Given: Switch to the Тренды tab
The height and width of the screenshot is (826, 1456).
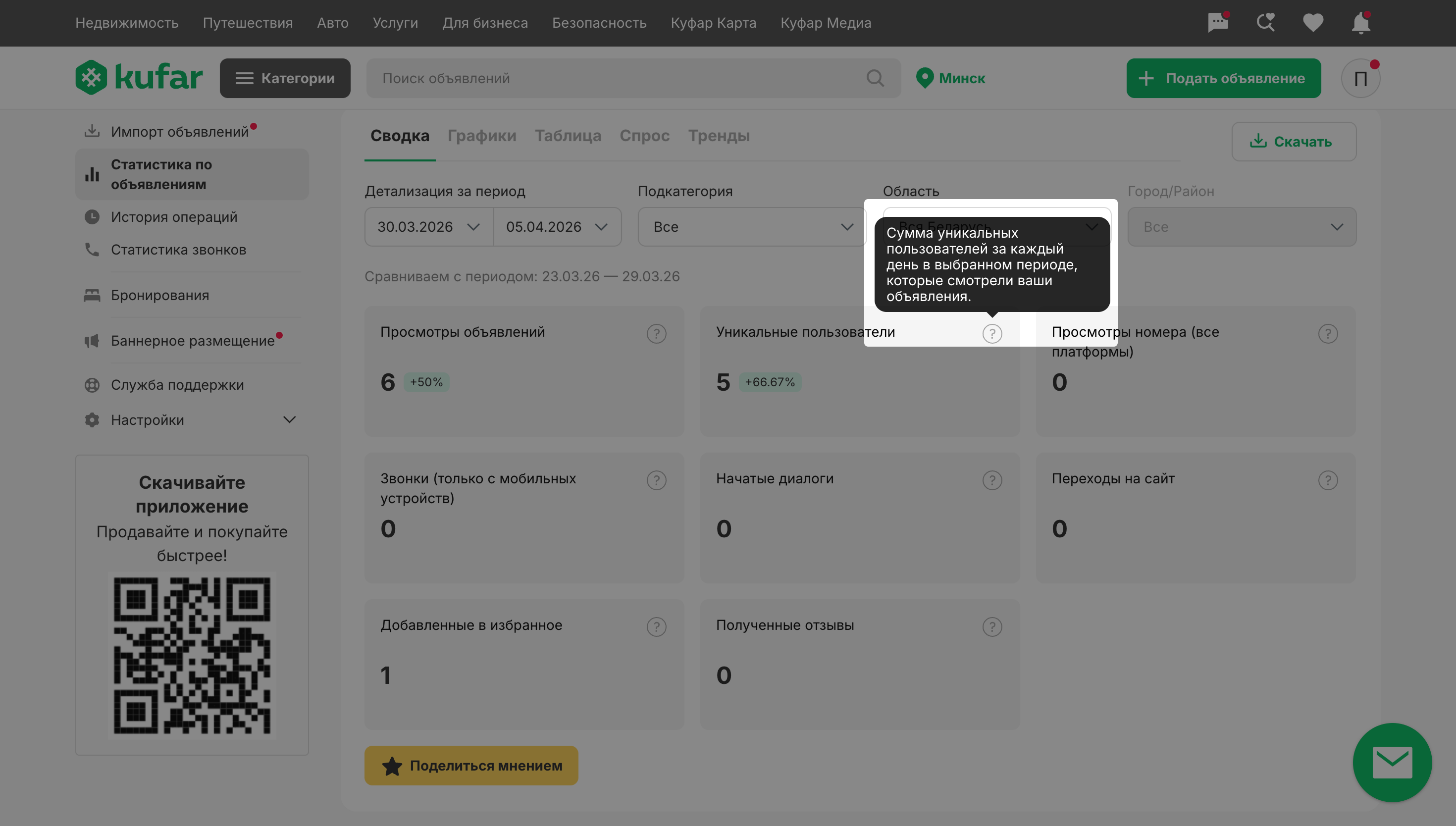Looking at the screenshot, I should pos(719,136).
